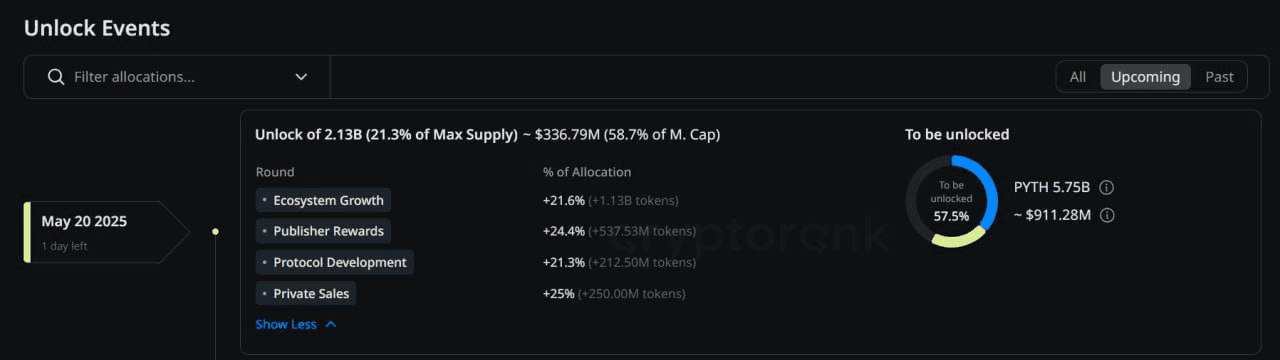This screenshot has height=360, width=1280.
Task: Click the Private Sales round tag
Action: [306, 293]
